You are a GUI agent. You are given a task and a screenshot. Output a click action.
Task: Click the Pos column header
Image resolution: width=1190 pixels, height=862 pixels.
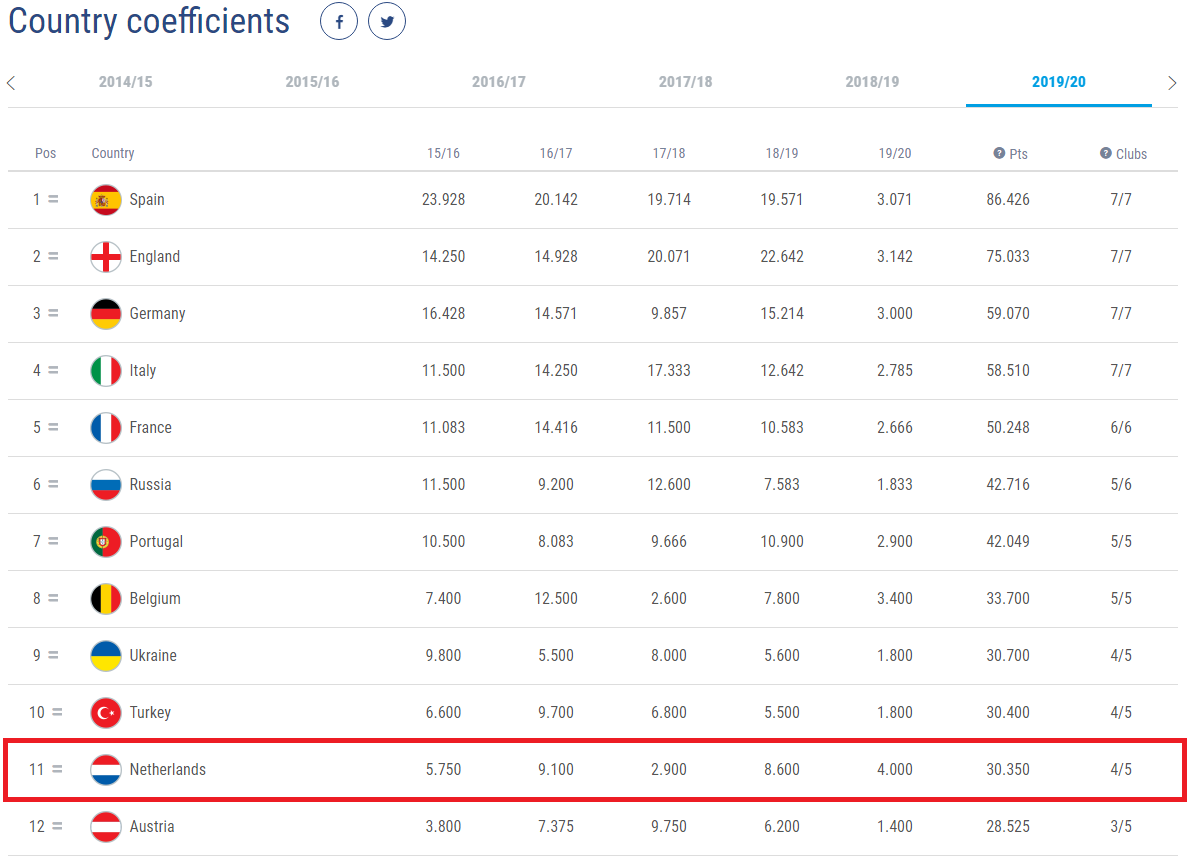click(46, 153)
